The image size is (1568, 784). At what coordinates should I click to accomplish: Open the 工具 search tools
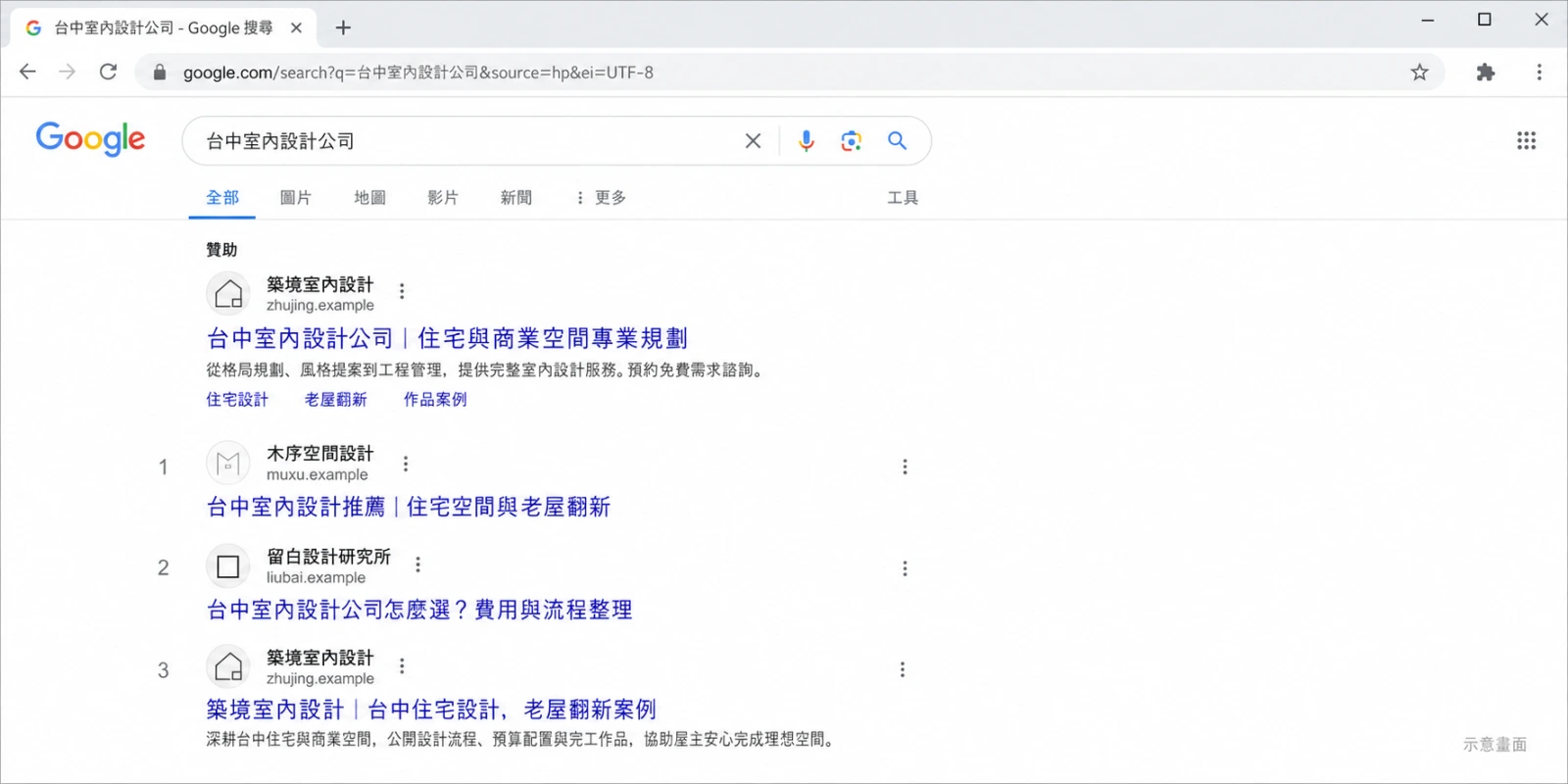pos(903,198)
